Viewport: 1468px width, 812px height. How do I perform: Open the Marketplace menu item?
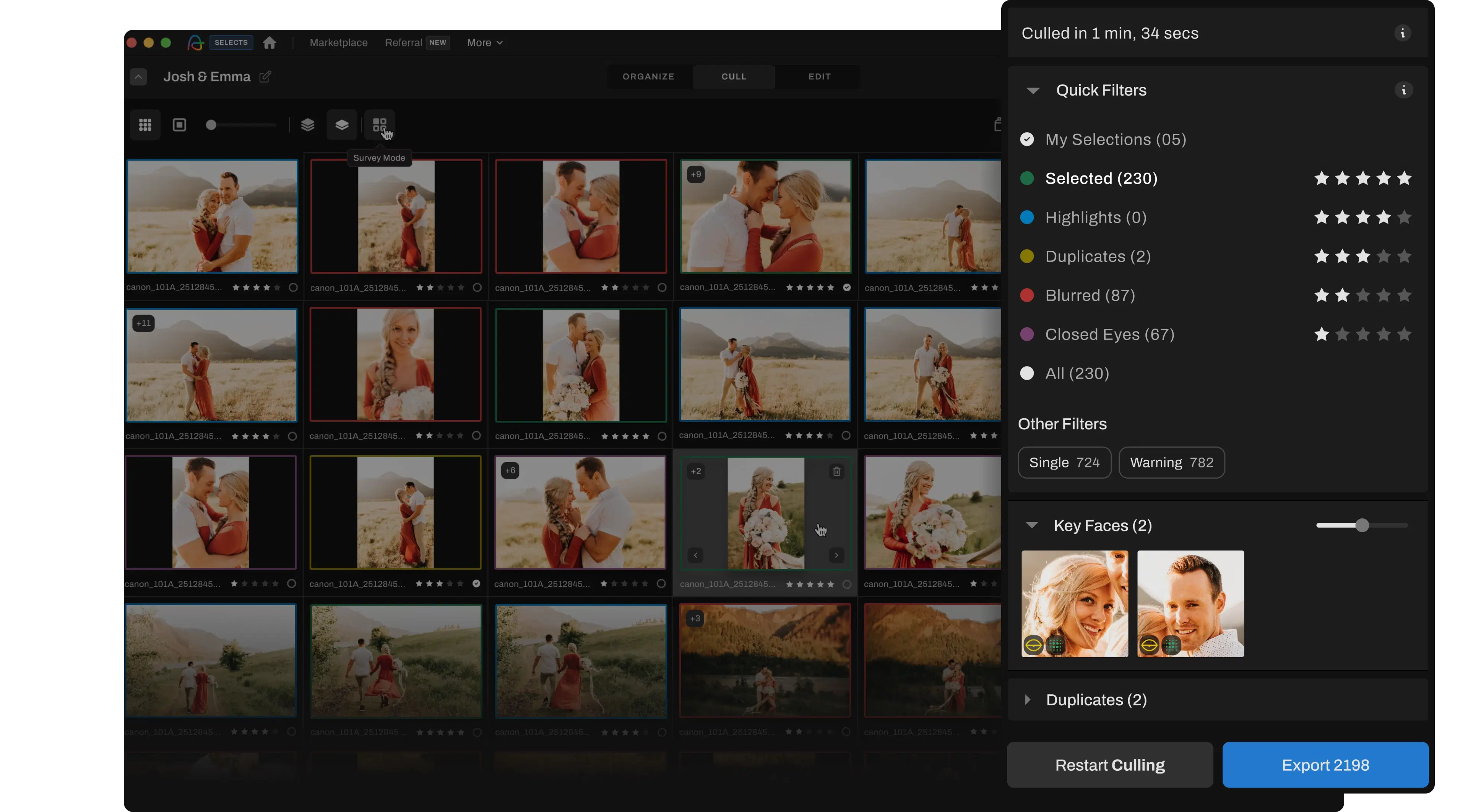pyautogui.click(x=338, y=43)
